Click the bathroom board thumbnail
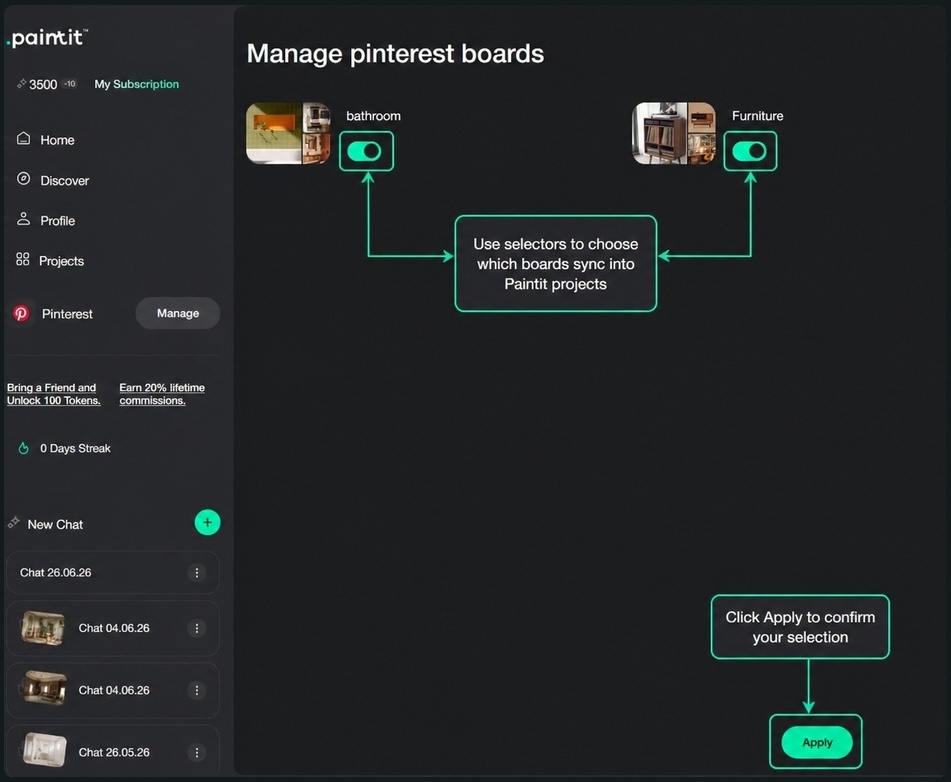The image size is (951, 782). tap(288, 133)
